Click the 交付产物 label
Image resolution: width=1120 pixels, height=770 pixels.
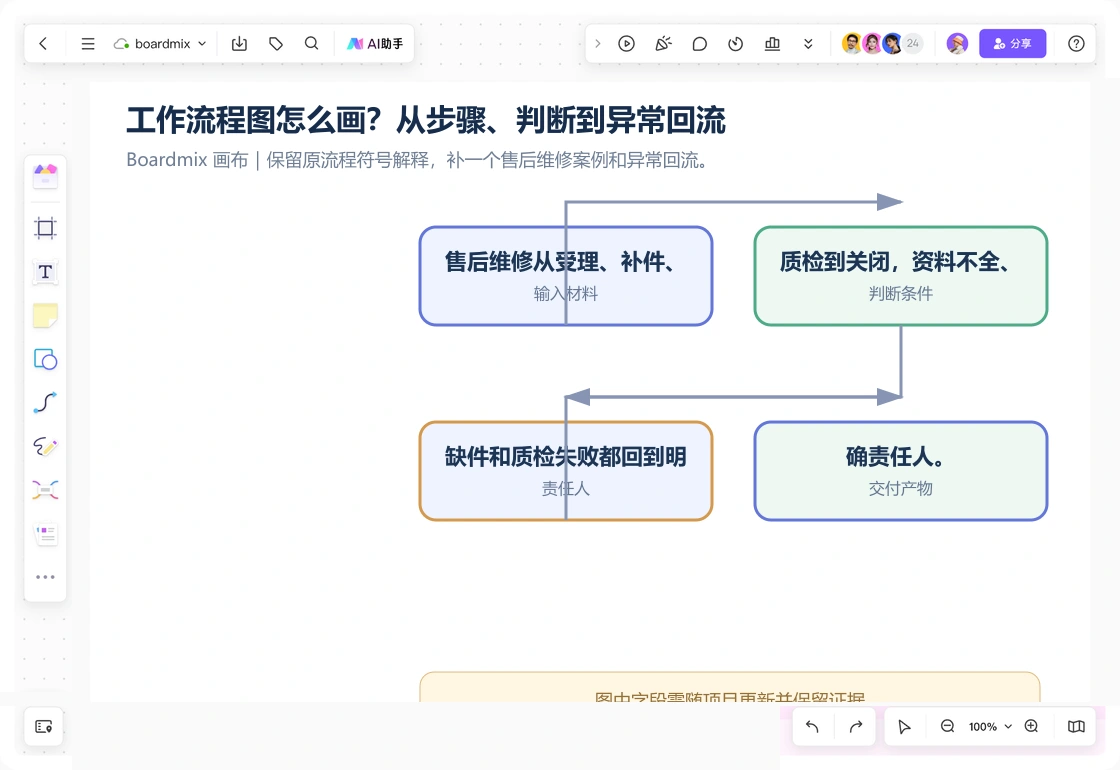[x=901, y=489]
